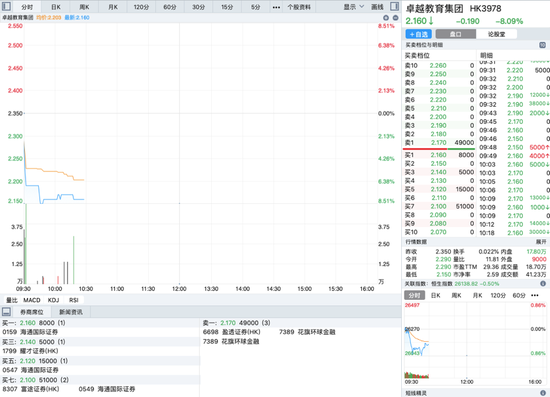The width and height of the screenshot is (550, 397).
Task: Click the 均价 2.203 legend label
Action: tap(48, 17)
